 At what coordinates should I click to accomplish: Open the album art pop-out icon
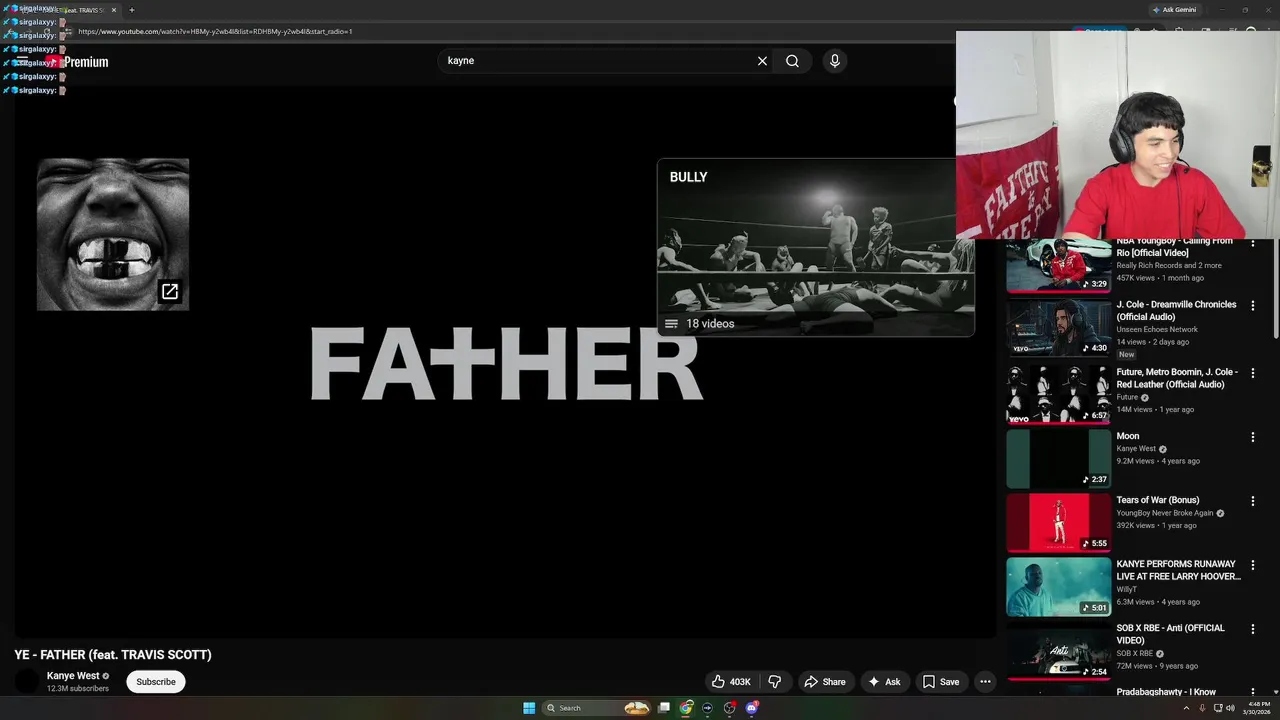tap(170, 292)
